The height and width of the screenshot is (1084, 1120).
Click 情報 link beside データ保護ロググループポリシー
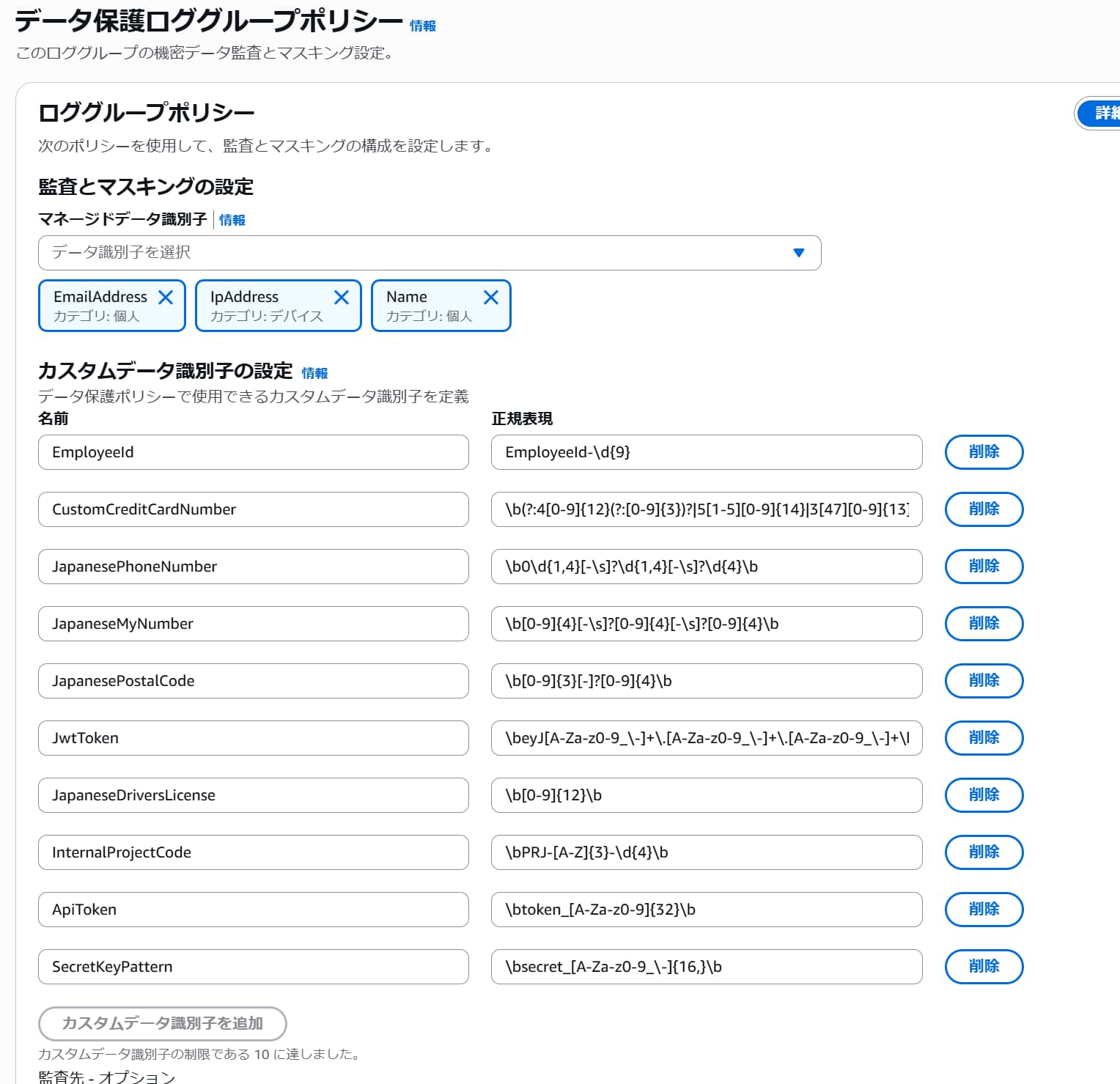point(423,26)
